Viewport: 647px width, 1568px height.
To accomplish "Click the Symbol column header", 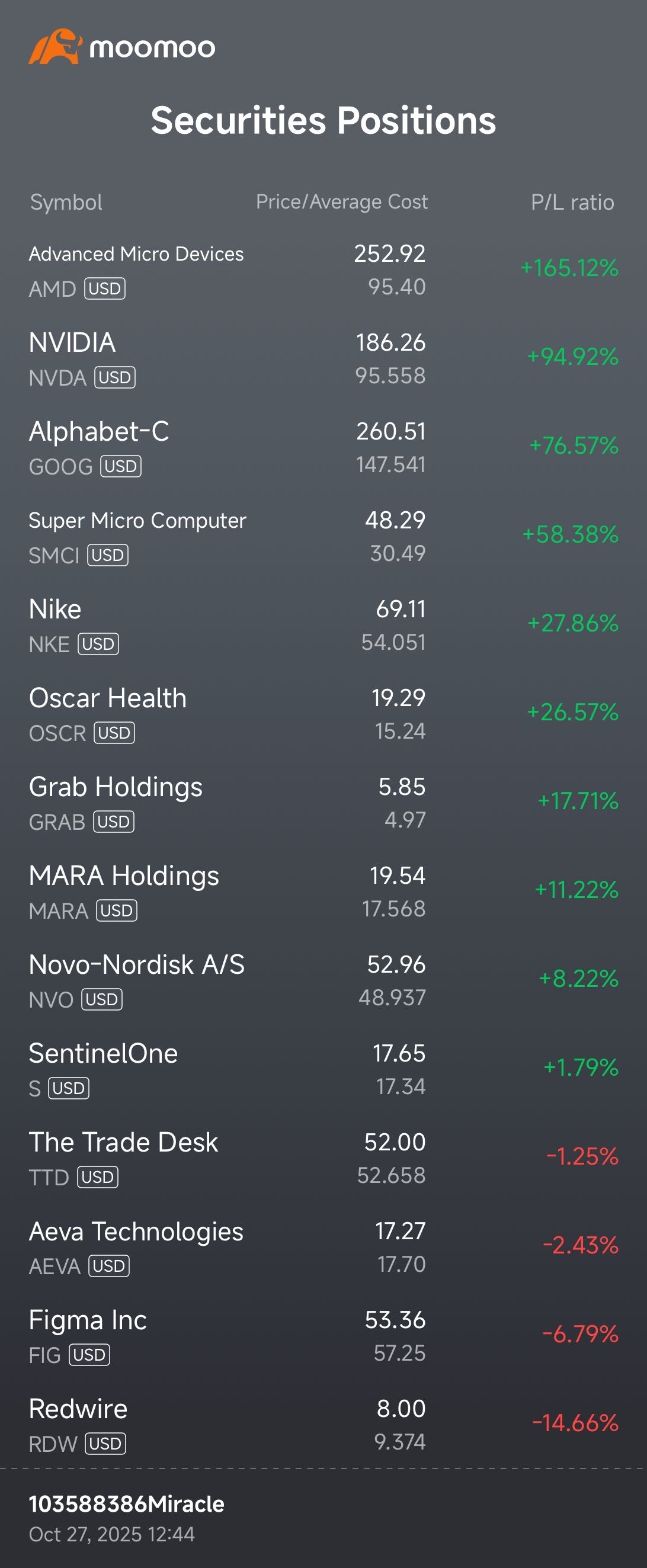I will (x=66, y=202).
